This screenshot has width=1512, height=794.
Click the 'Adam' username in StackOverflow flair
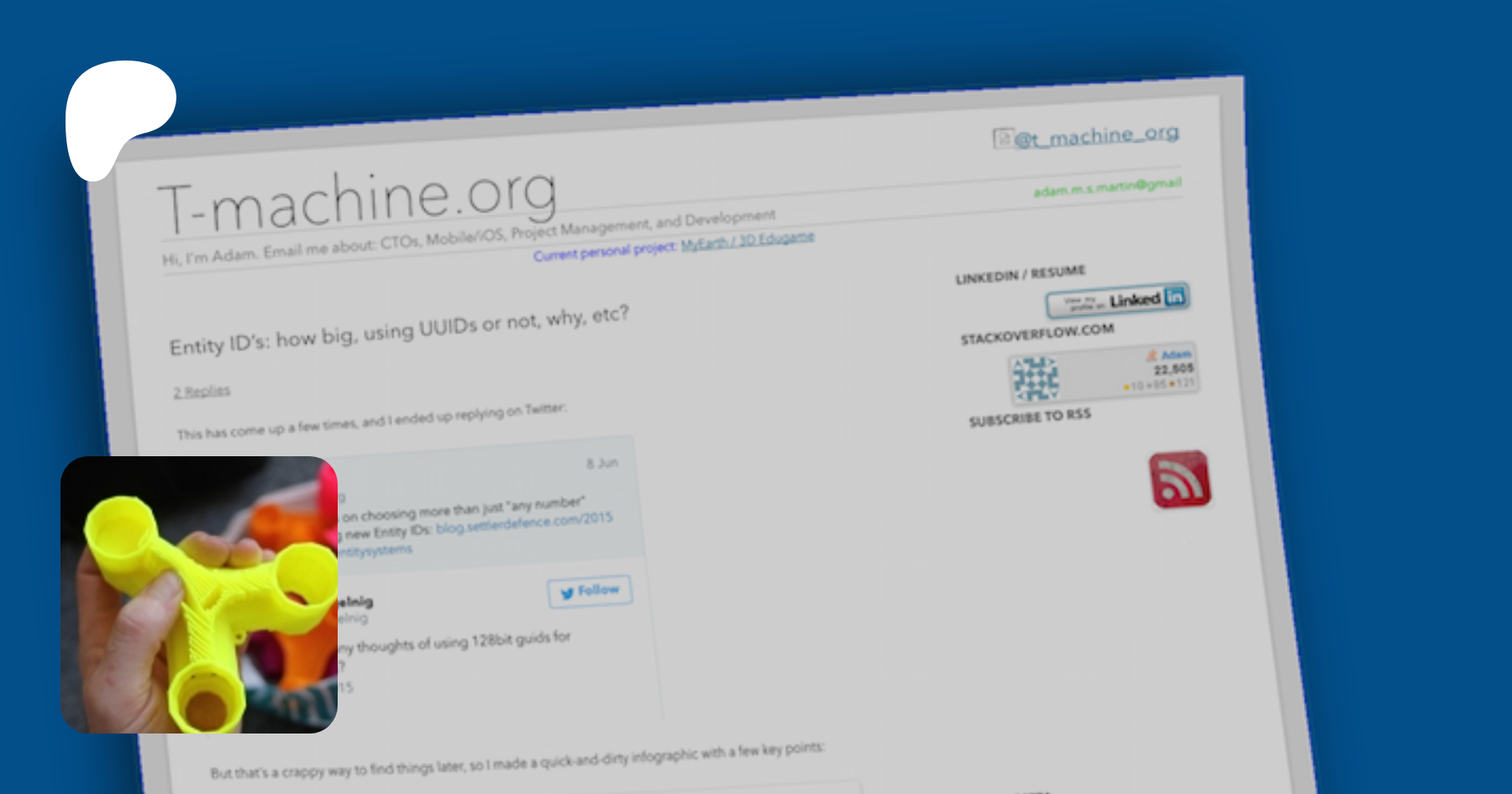point(1175,355)
